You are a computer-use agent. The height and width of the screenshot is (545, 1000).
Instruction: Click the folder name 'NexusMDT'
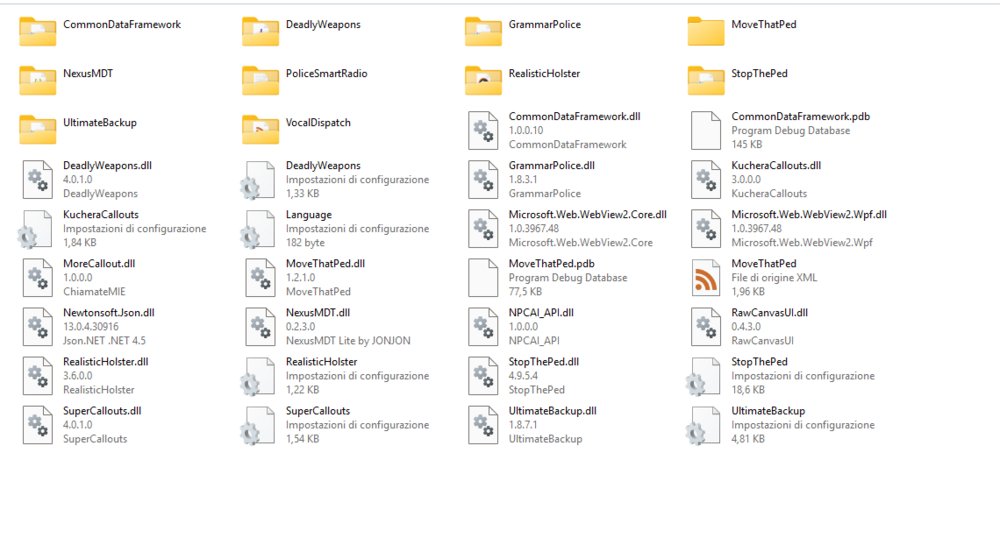pyautogui.click(x=88, y=73)
